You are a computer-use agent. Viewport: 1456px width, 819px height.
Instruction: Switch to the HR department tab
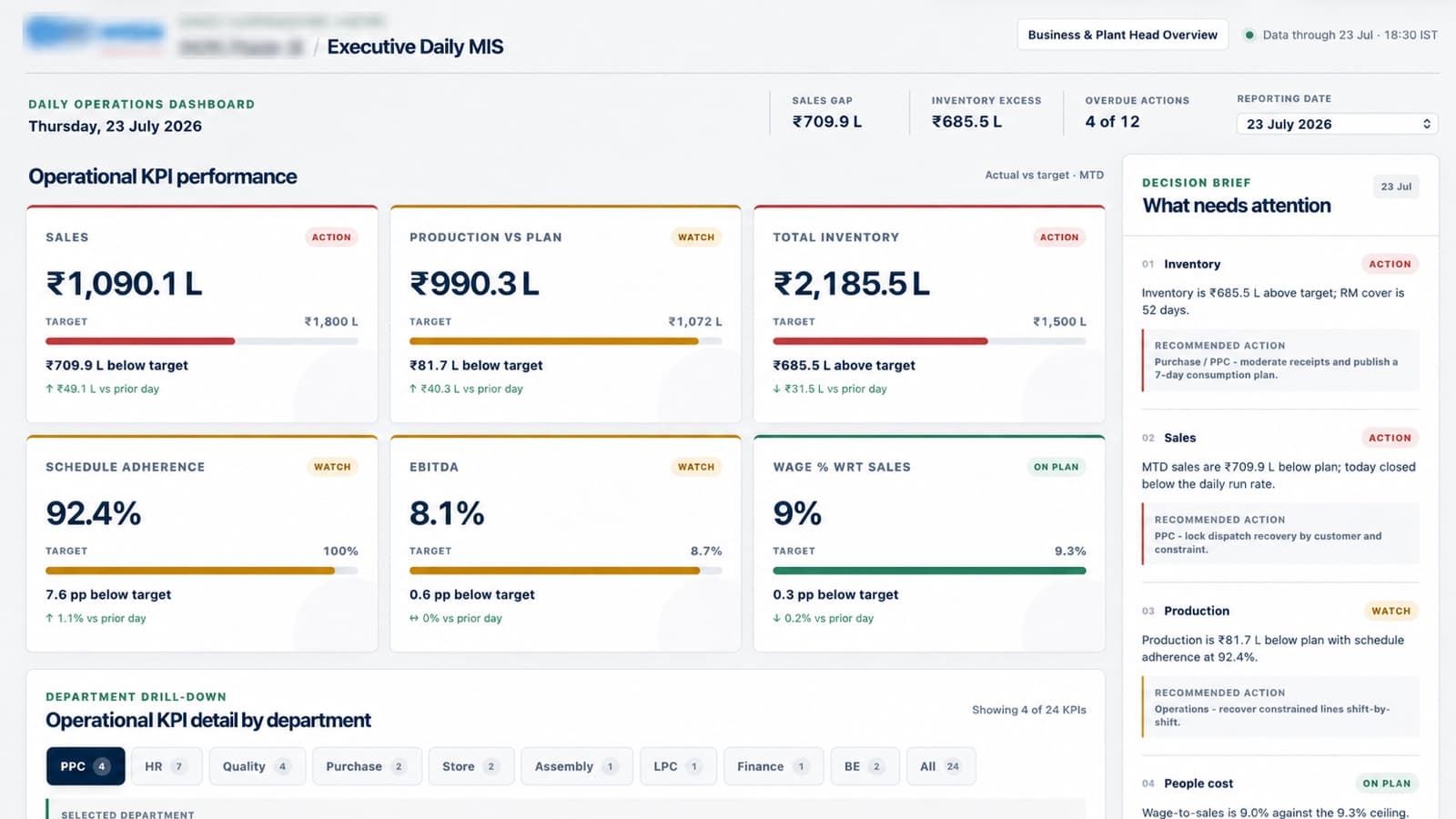click(166, 766)
